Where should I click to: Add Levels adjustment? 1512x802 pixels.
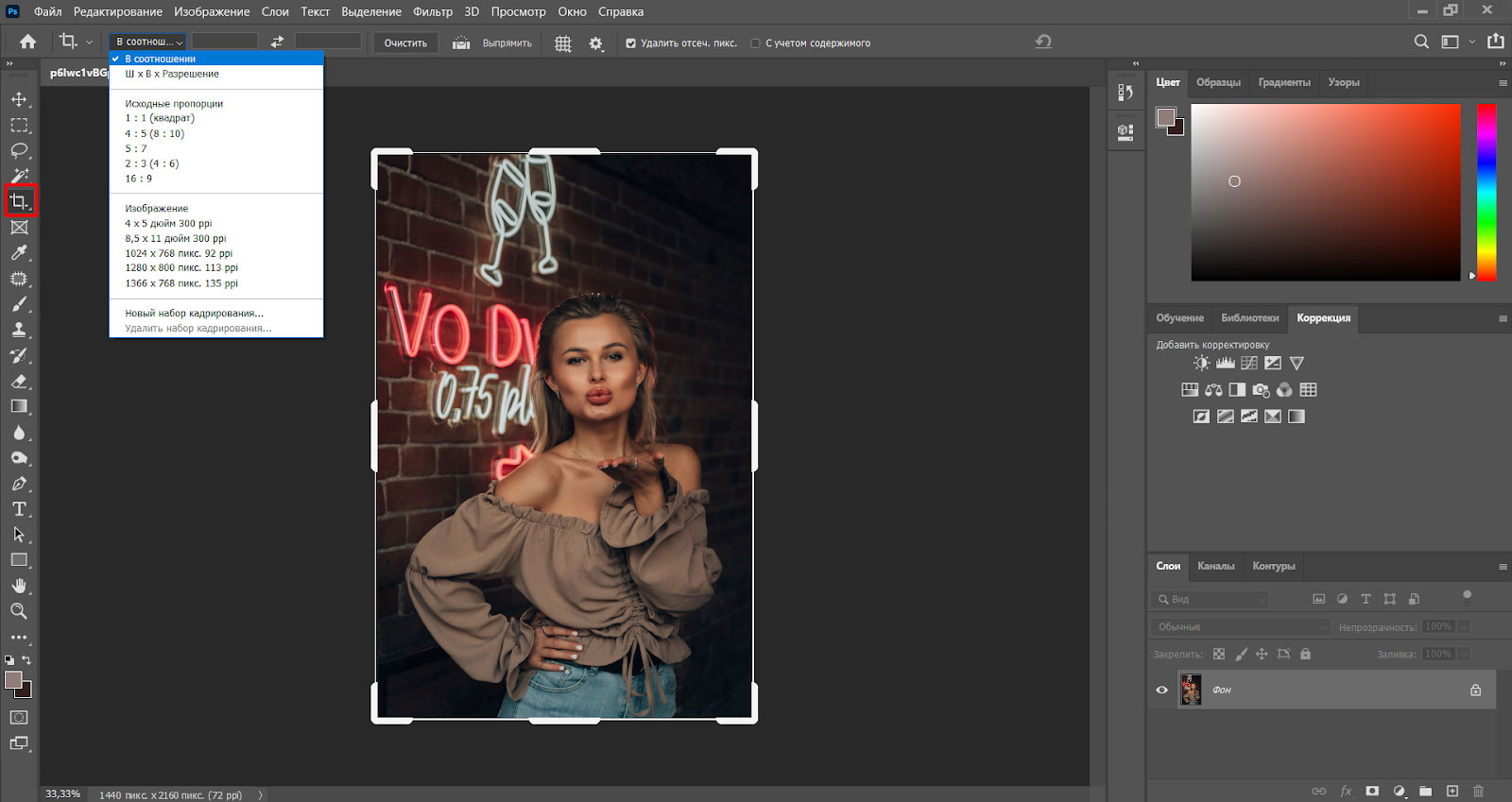pyautogui.click(x=1226, y=363)
